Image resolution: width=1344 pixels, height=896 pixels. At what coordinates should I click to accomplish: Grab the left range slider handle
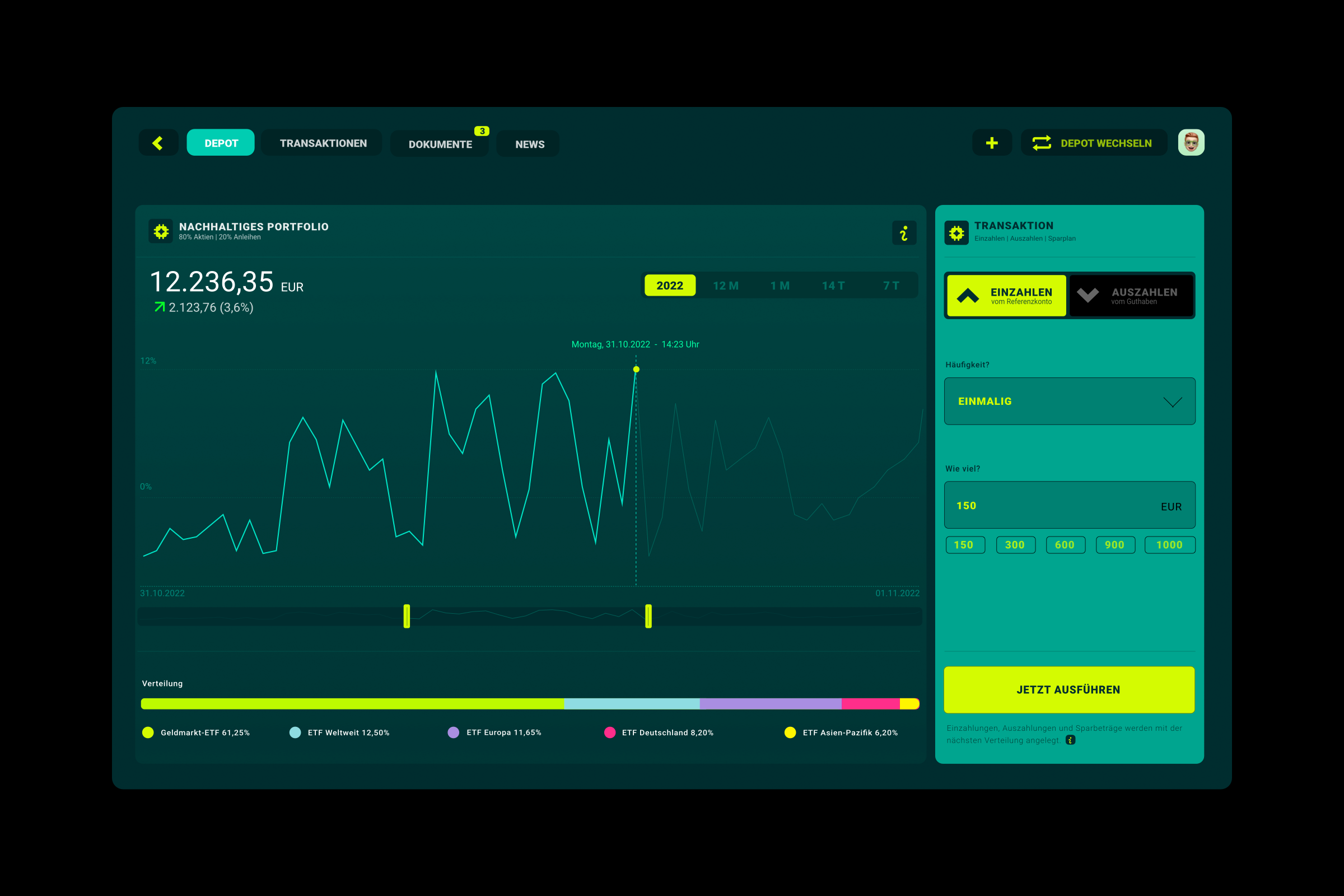pos(407,616)
